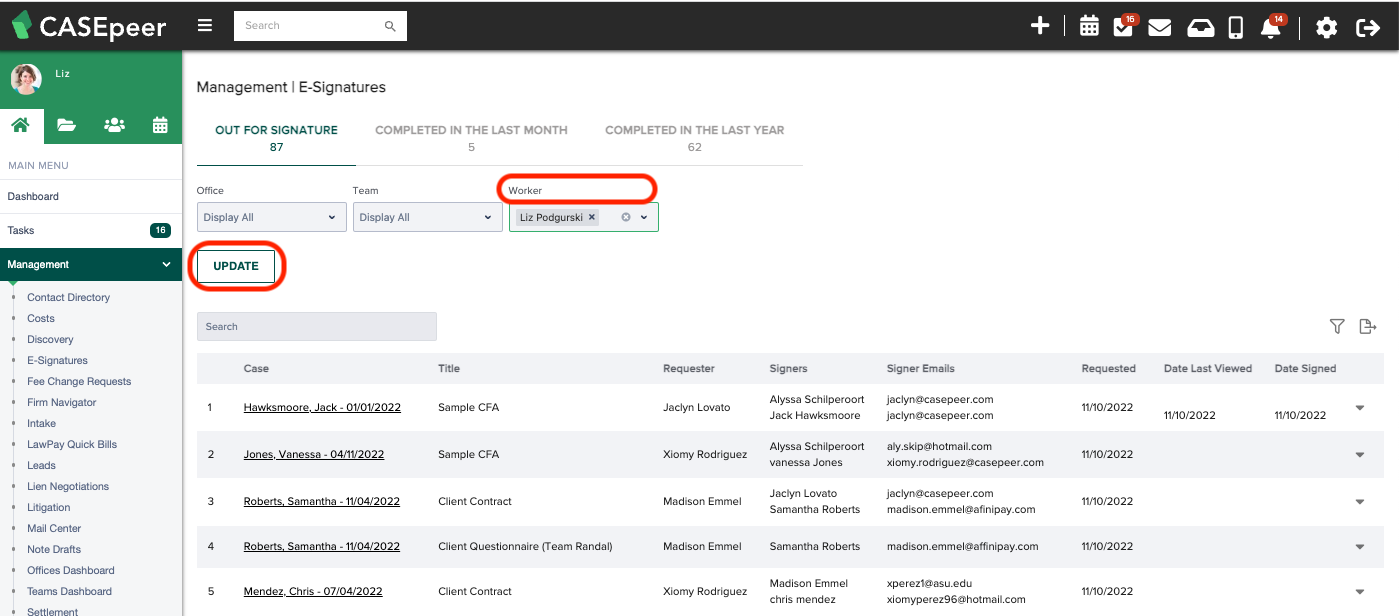Image resolution: width=1399 pixels, height=616 pixels.
Task: Open the inbox tray icon
Action: [x=1200, y=27]
